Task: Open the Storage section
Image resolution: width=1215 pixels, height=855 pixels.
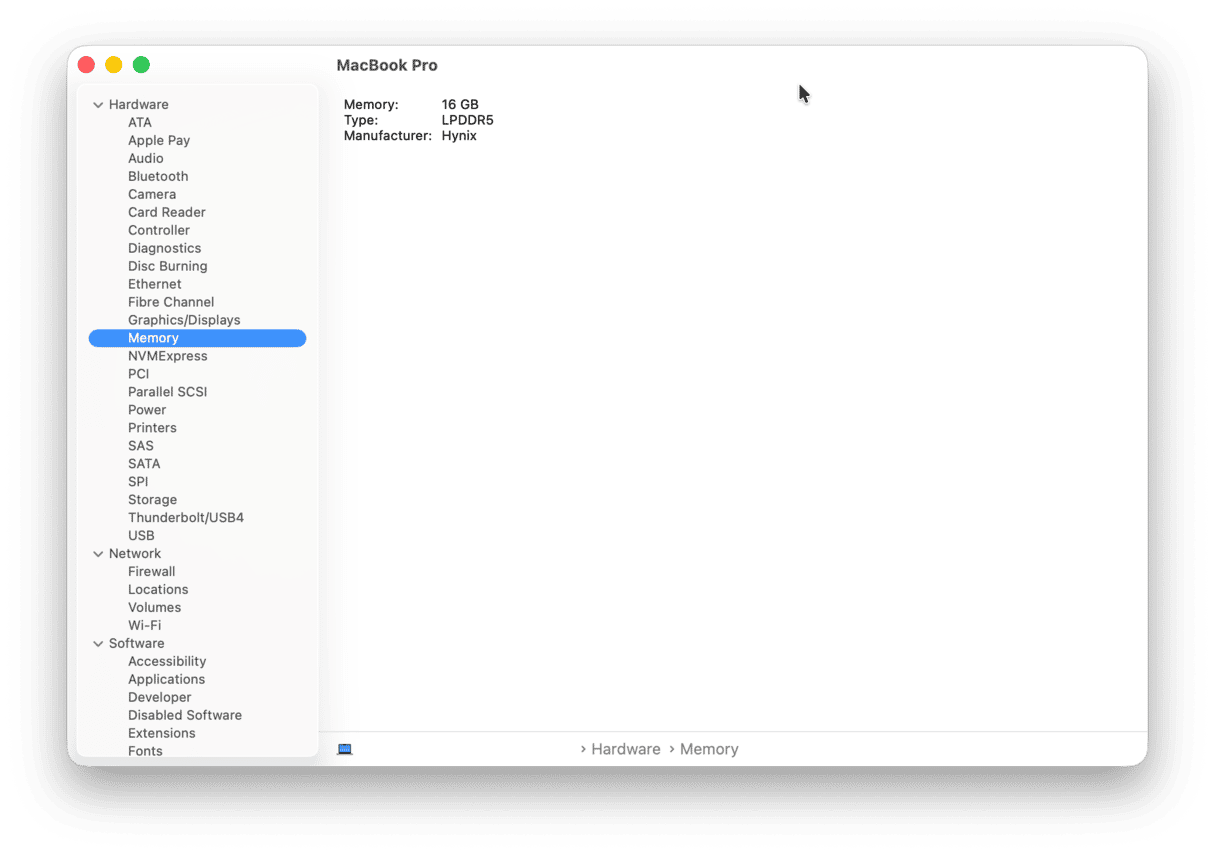Action: 152,500
